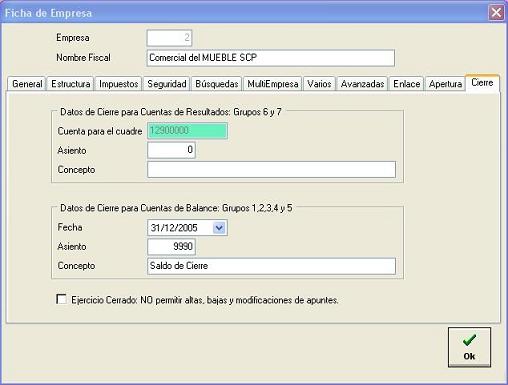Click the Fecha label
Viewport: 508px width, 385px height.
click(x=70, y=227)
